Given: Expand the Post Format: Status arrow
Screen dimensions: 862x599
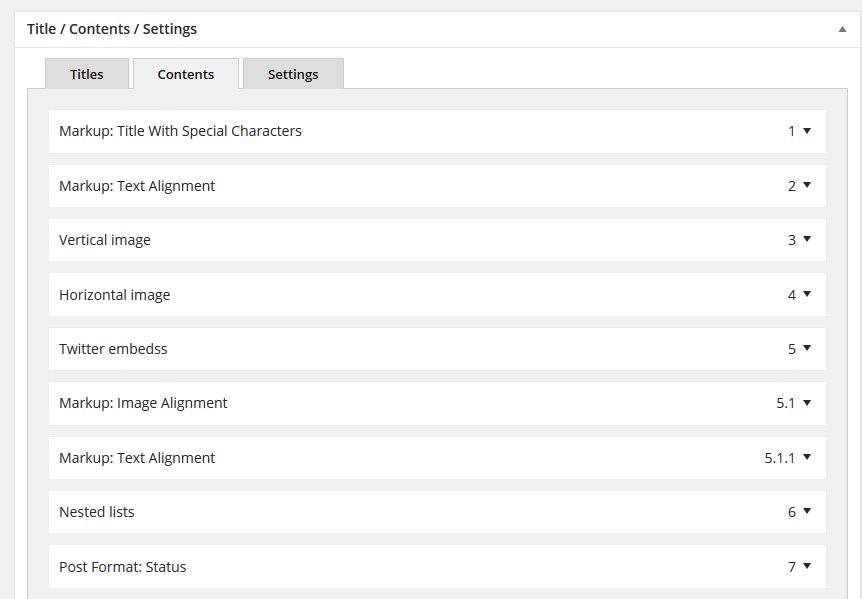Looking at the screenshot, I should click(806, 567).
